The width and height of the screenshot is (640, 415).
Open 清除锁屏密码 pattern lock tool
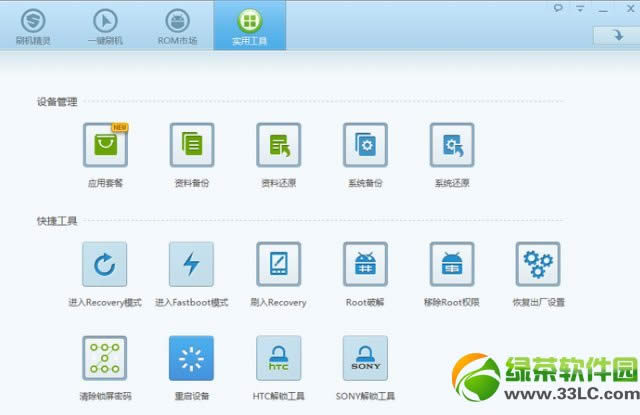click(x=105, y=358)
